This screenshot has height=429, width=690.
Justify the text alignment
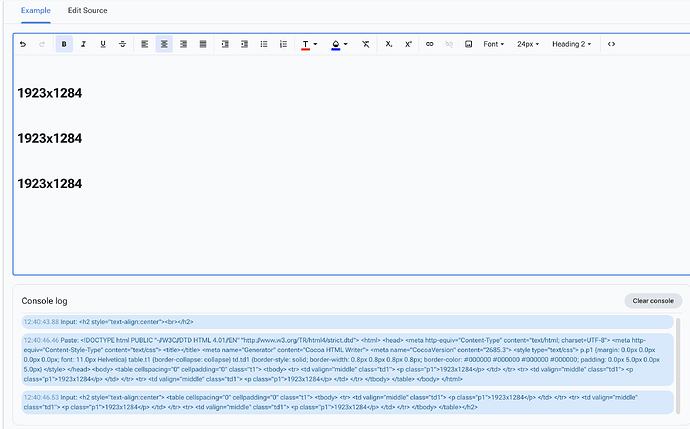[x=203, y=44]
